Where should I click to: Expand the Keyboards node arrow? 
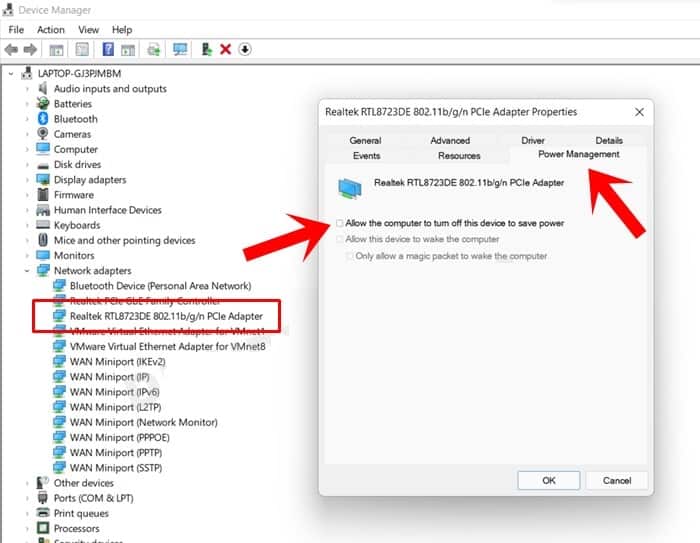pos(27,225)
